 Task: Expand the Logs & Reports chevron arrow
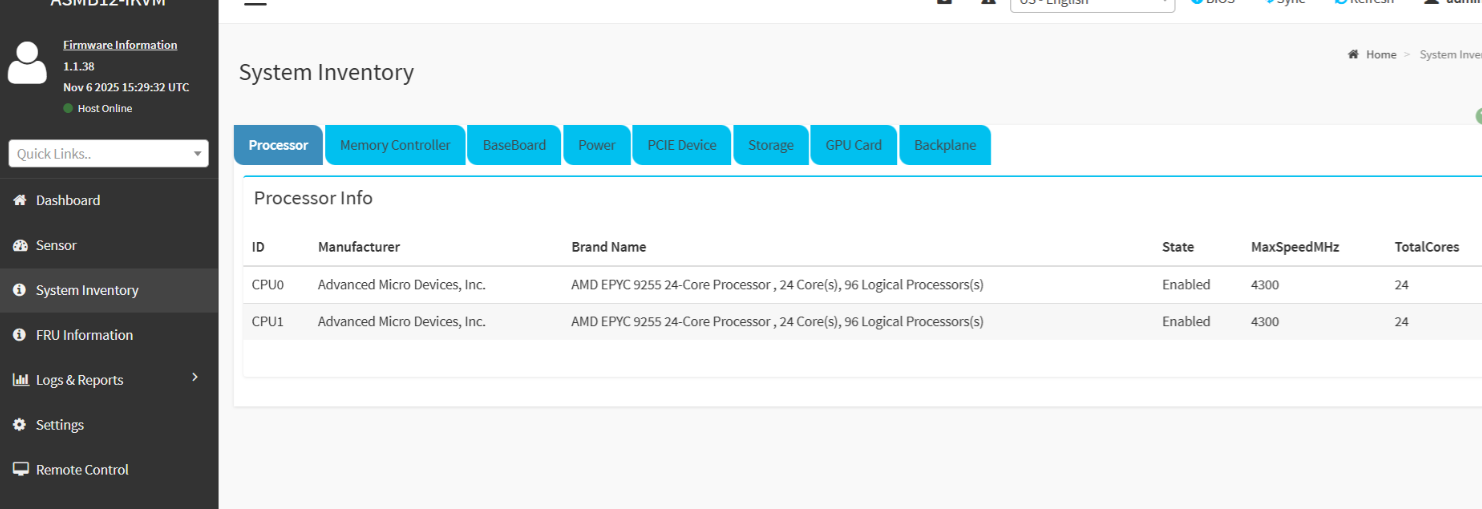coord(195,377)
